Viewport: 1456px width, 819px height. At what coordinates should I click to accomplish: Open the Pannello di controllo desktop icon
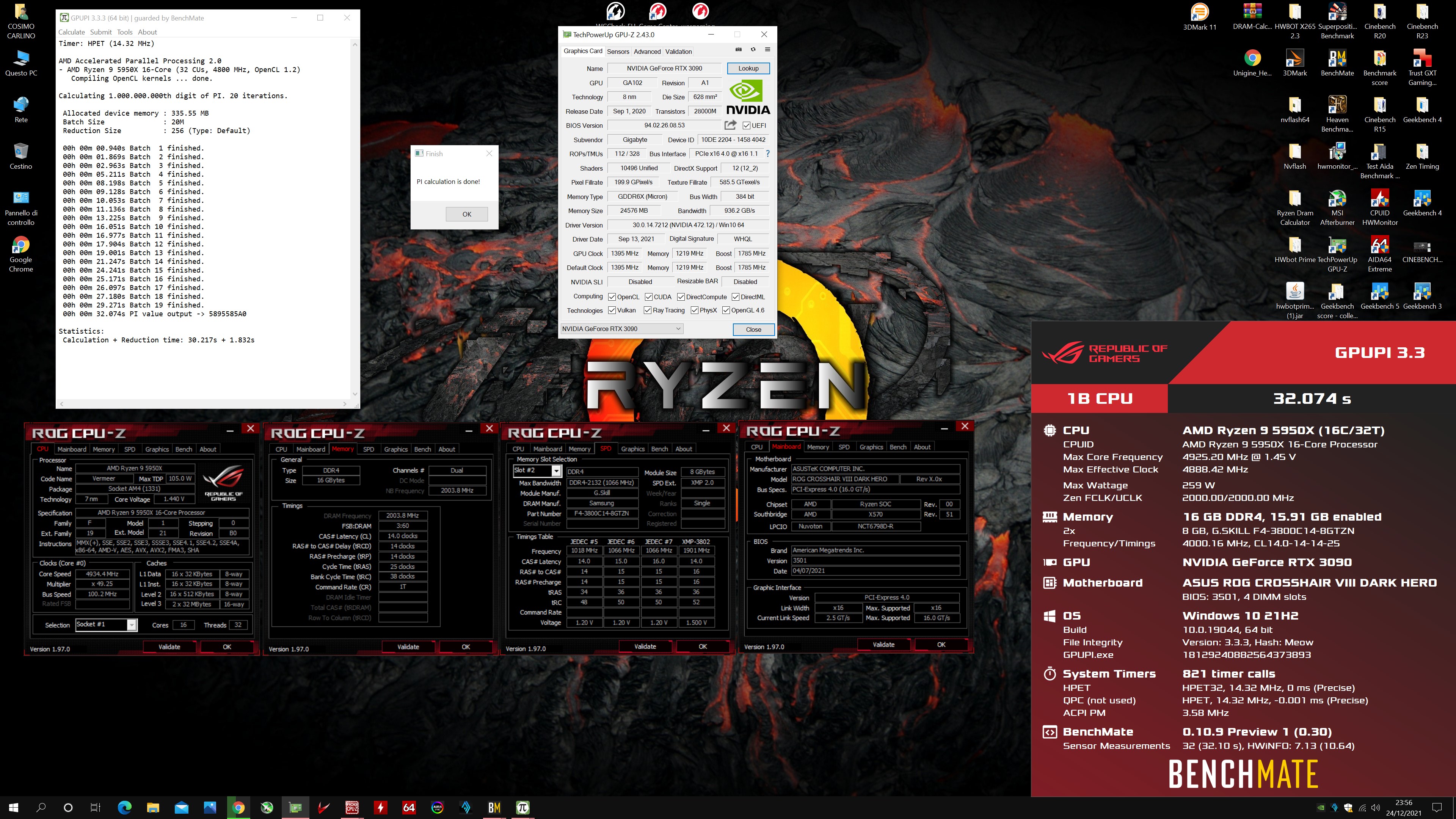21,207
